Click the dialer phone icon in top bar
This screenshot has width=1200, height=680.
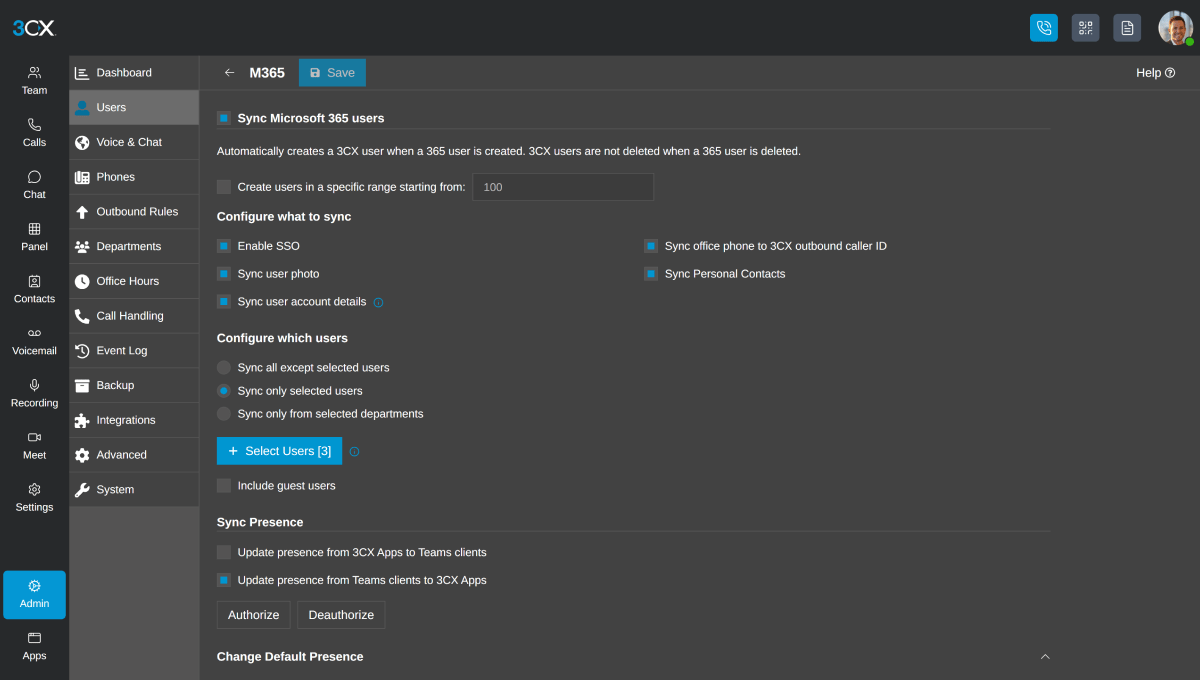click(x=1044, y=28)
